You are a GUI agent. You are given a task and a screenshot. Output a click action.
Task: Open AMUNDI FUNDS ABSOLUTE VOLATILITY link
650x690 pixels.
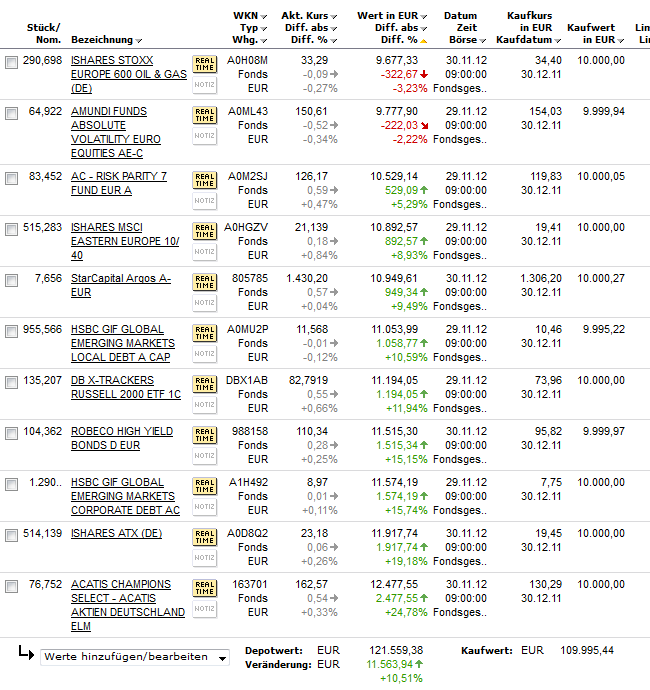click(116, 132)
